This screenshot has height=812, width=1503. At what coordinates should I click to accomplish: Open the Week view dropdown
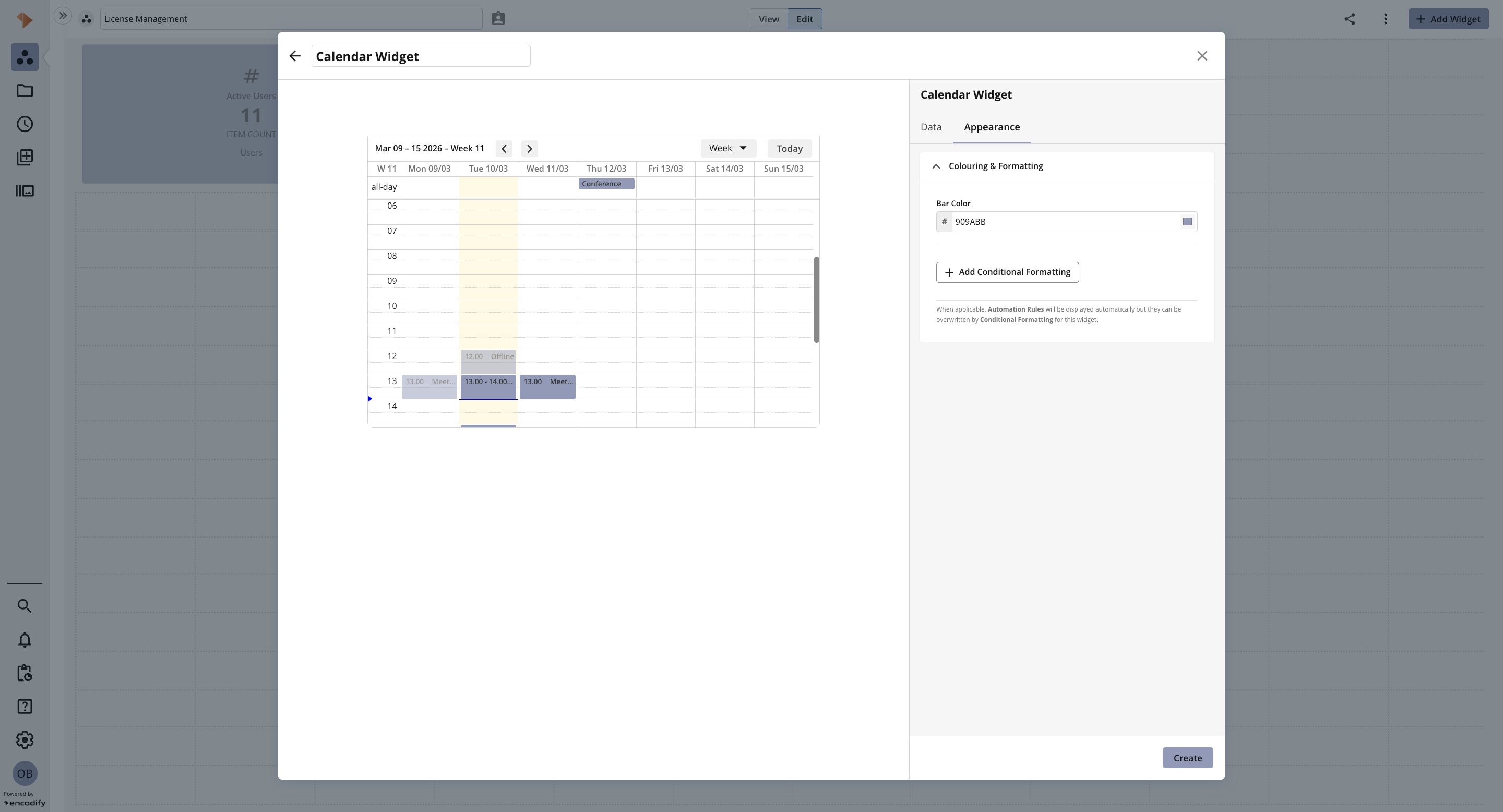point(728,148)
